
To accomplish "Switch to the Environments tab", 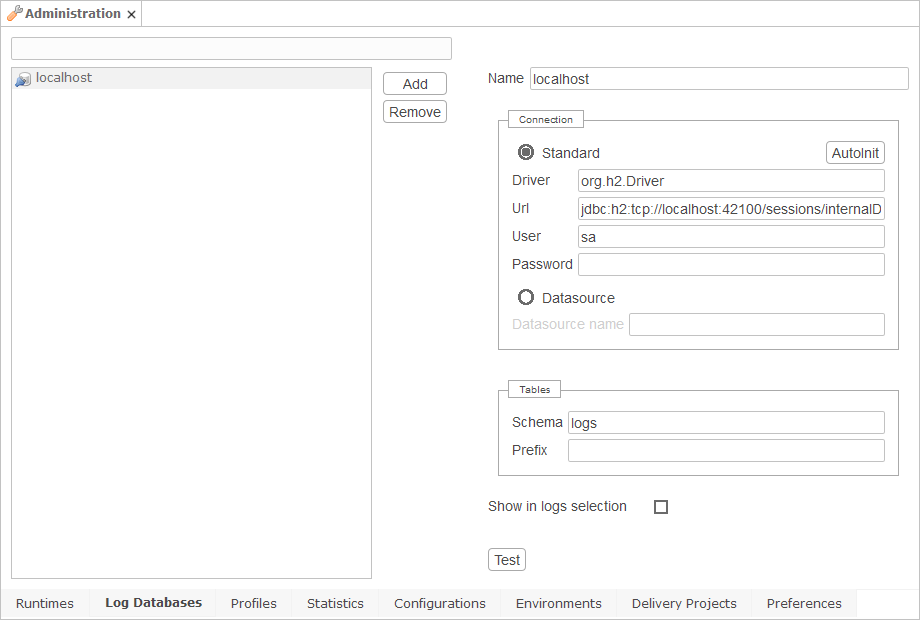I will click(x=558, y=603).
